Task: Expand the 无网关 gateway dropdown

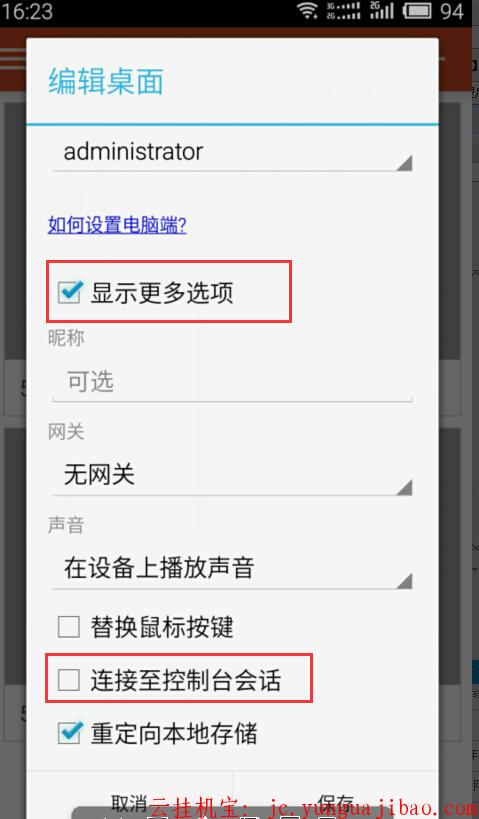Action: 232,476
